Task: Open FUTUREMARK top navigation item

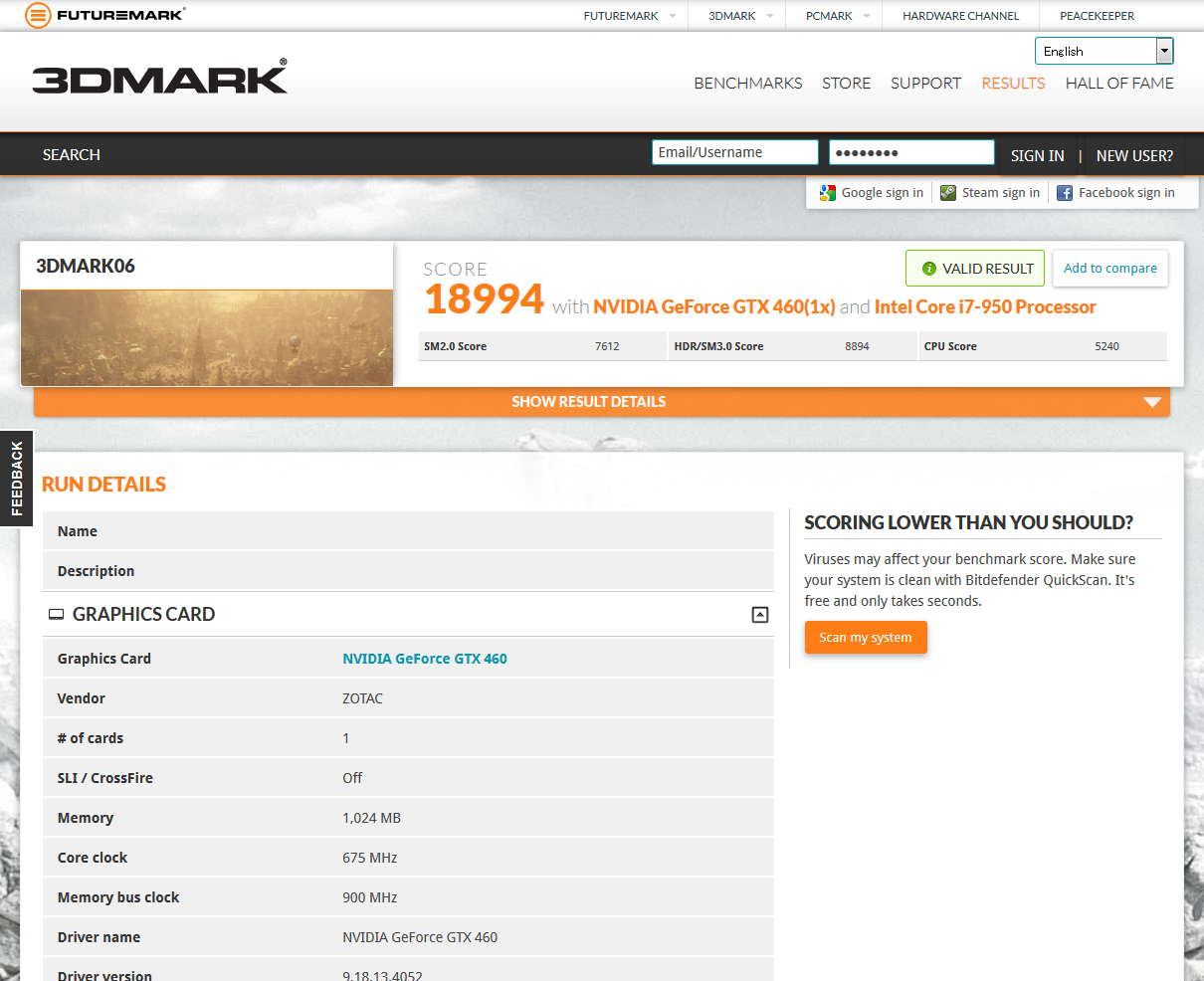Action: 621,16
